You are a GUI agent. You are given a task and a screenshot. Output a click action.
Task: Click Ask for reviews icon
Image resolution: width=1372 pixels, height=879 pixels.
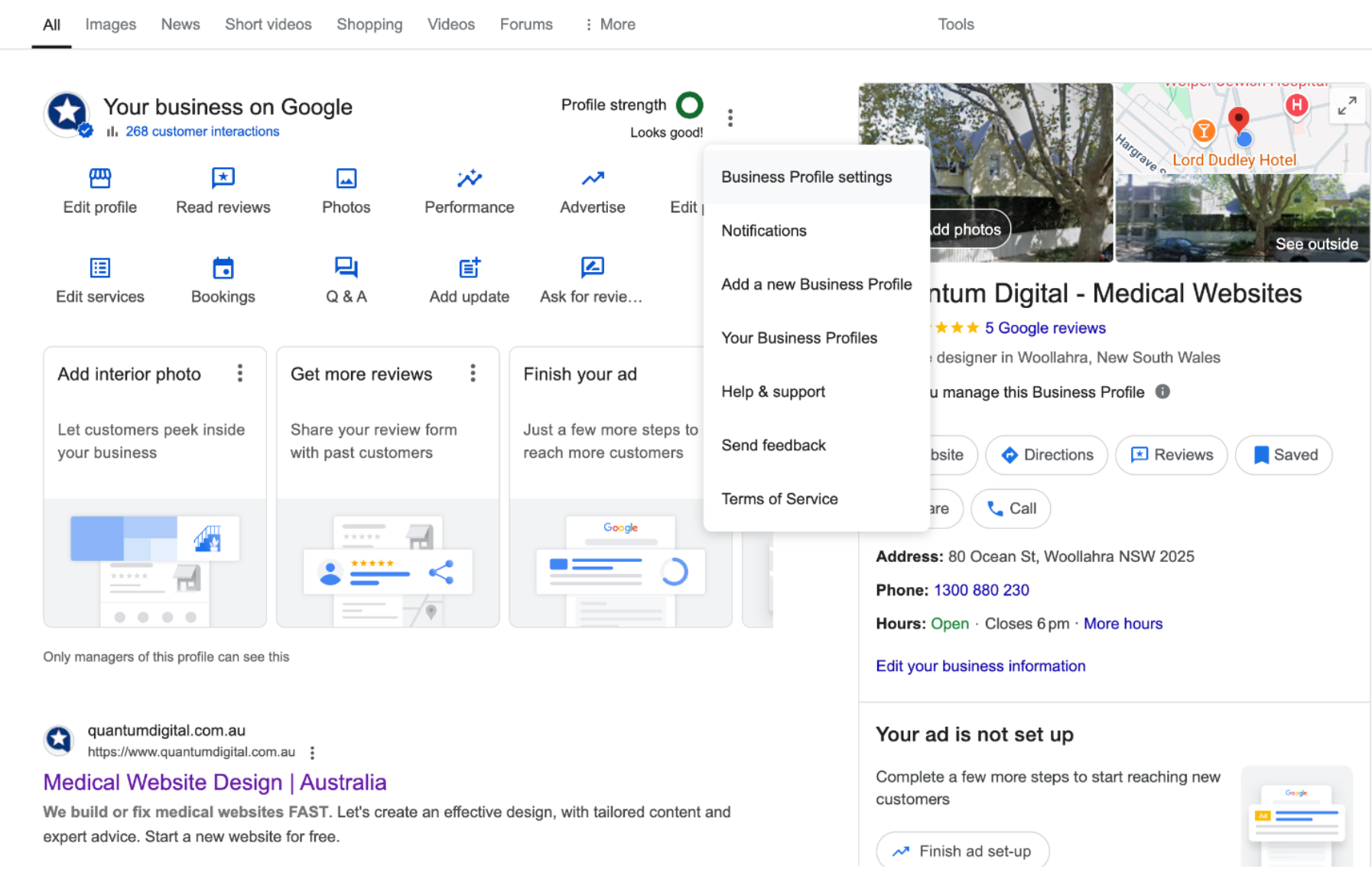[593, 267]
